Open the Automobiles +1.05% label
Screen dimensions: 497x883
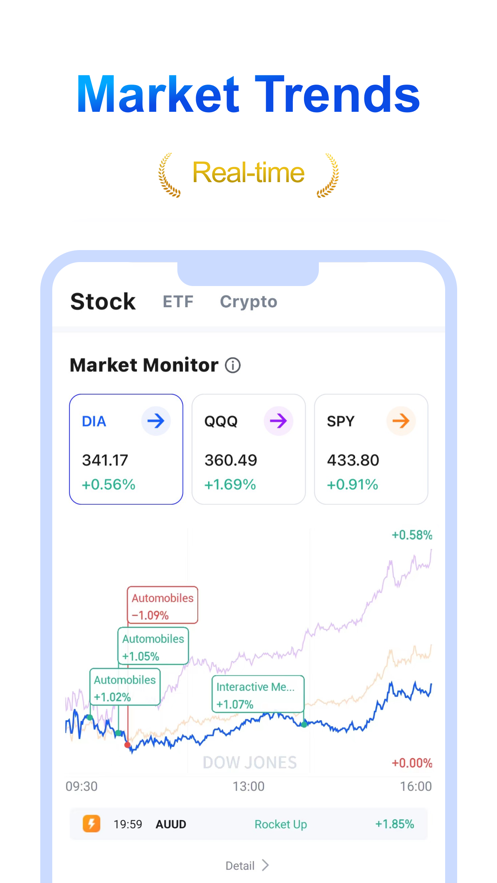pyautogui.click(x=153, y=646)
